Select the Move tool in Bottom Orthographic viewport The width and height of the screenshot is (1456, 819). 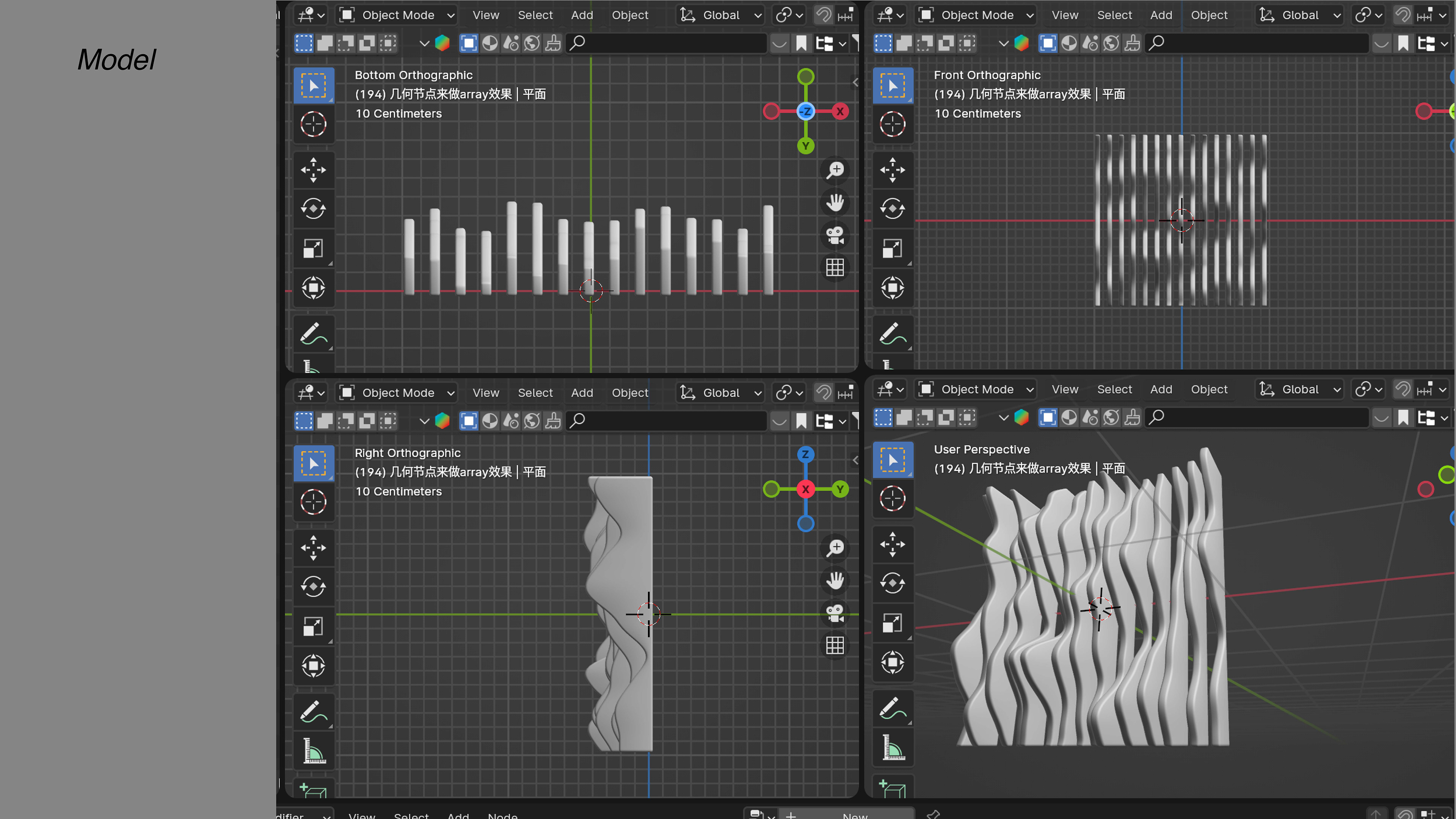point(313,169)
